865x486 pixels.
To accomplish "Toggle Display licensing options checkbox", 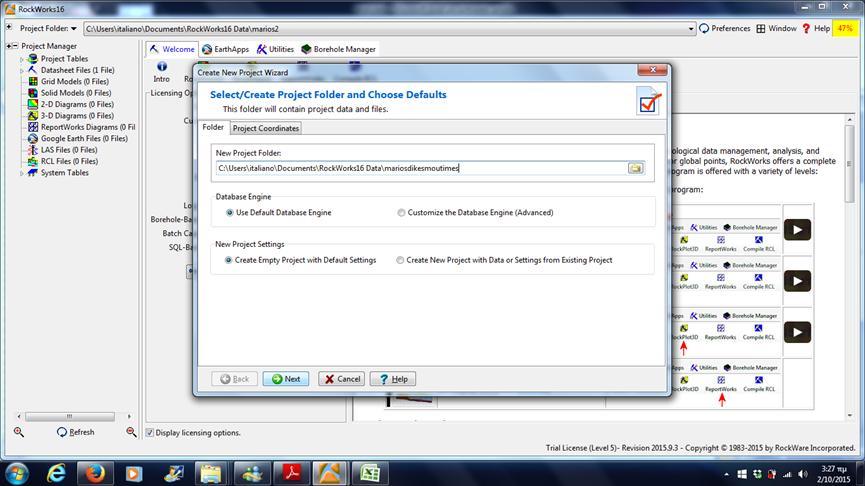I will click(x=149, y=432).
